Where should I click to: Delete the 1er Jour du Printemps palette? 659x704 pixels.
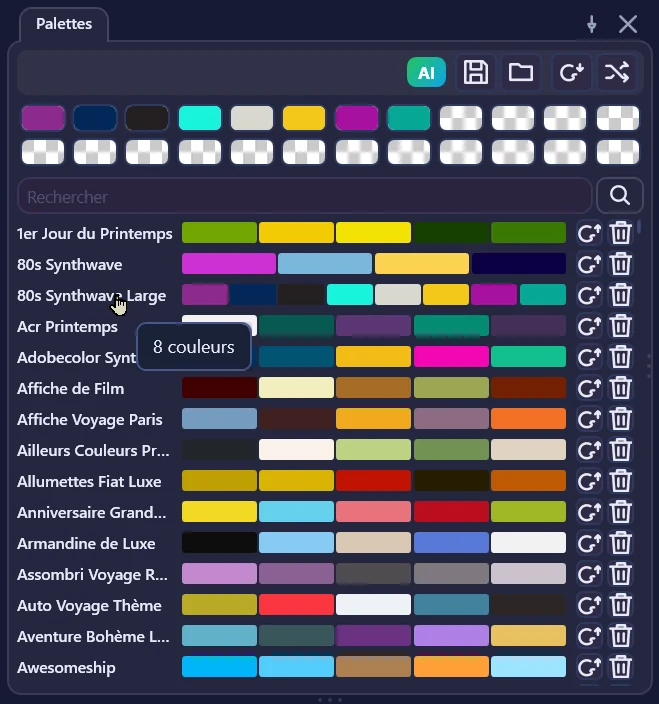(620, 233)
